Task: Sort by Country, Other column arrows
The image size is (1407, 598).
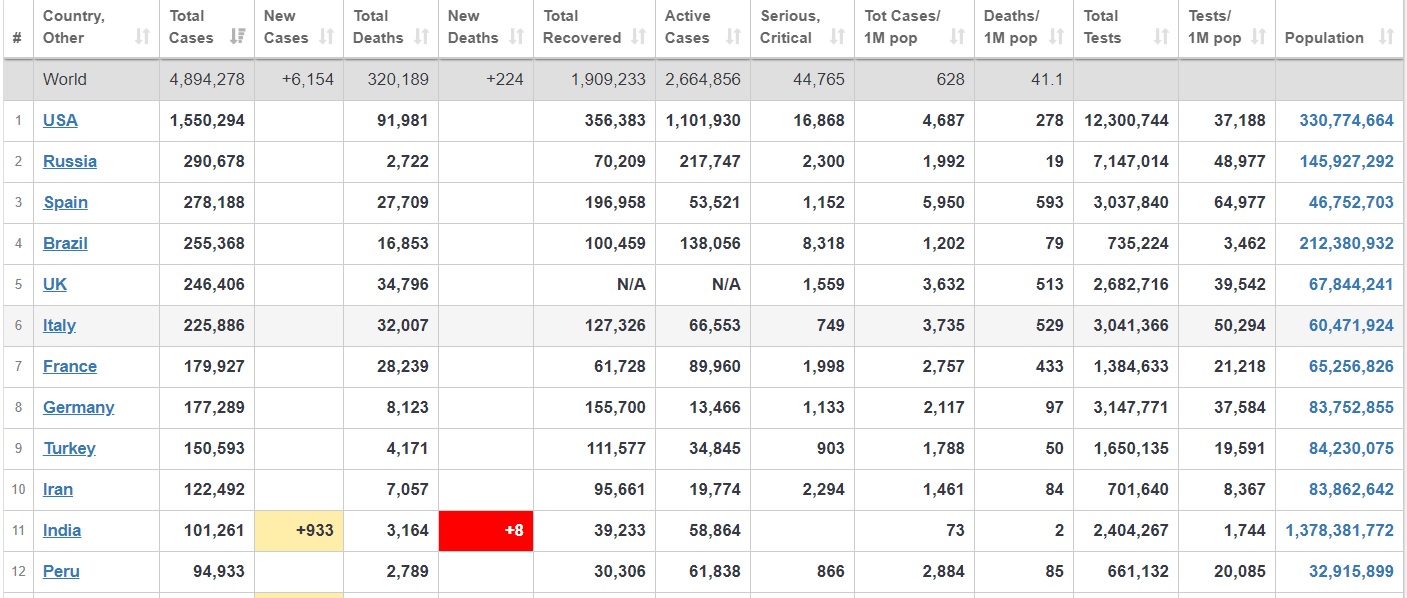Action: click(x=142, y=37)
